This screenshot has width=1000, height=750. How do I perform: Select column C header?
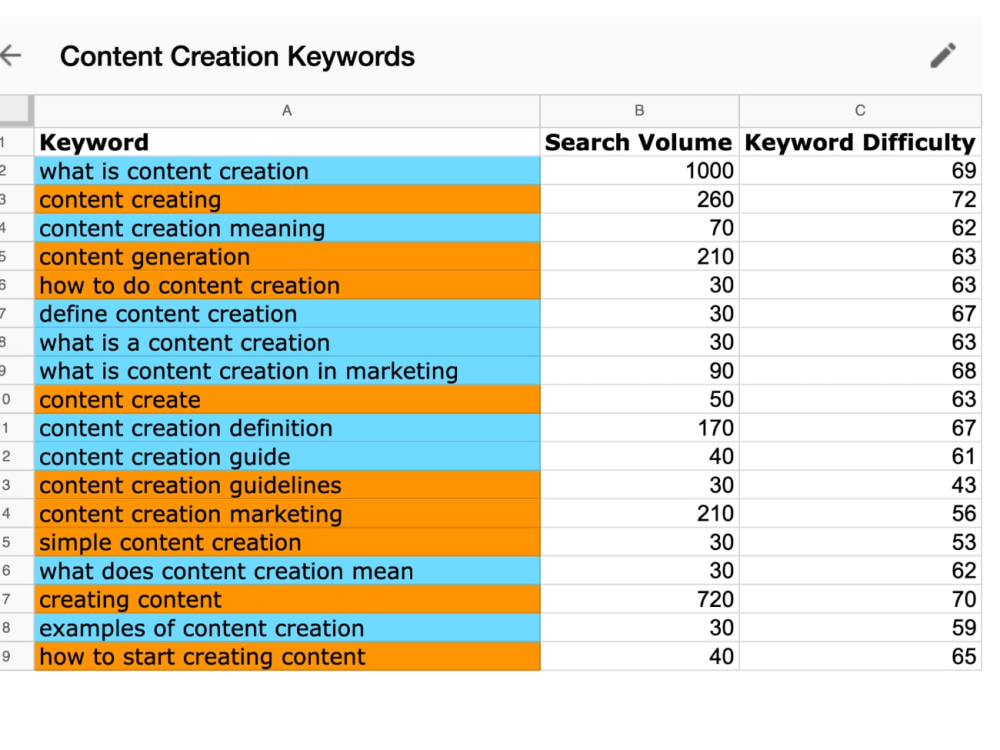(x=860, y=111)
